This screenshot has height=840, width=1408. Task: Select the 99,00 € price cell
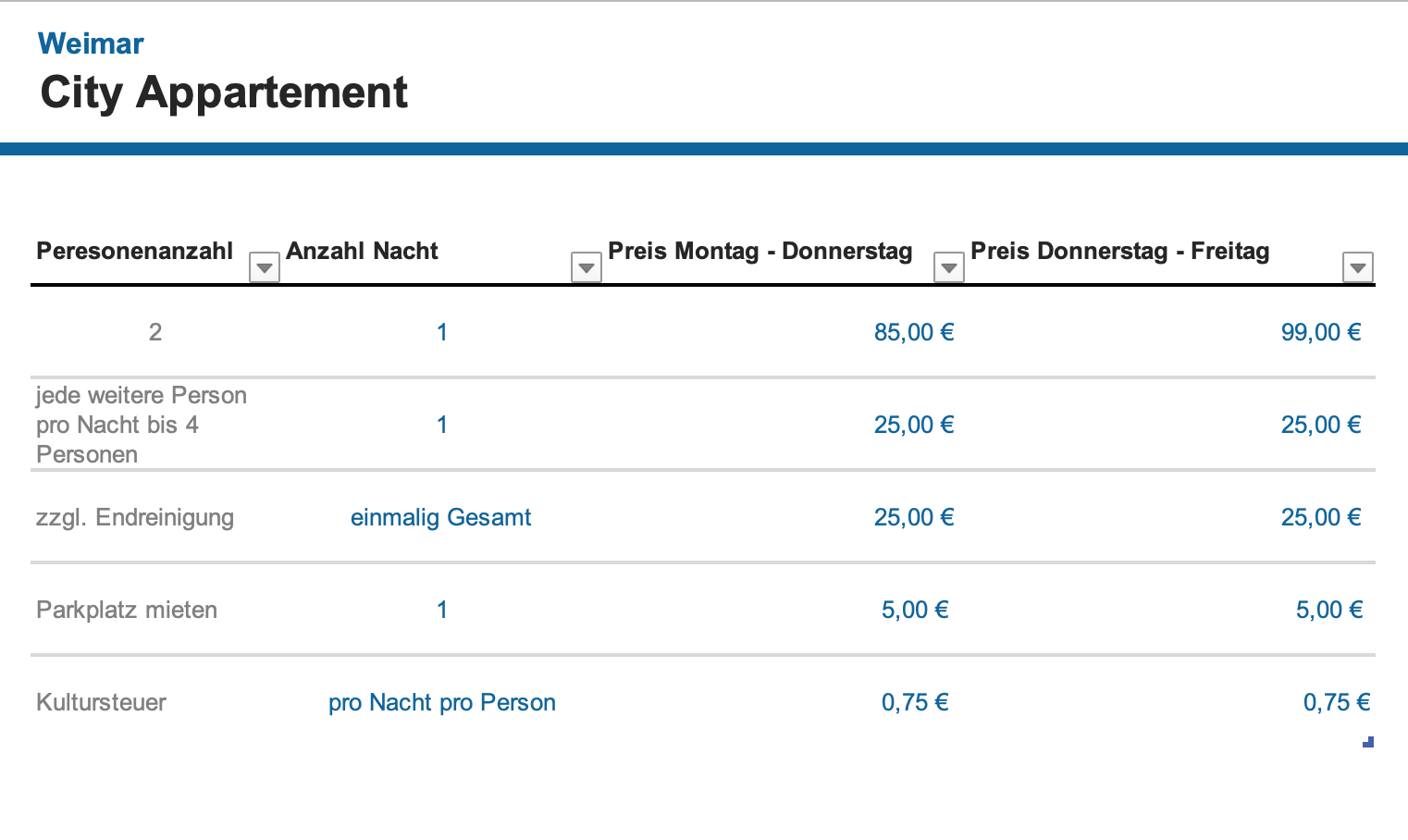click(x=1321, y=332)
